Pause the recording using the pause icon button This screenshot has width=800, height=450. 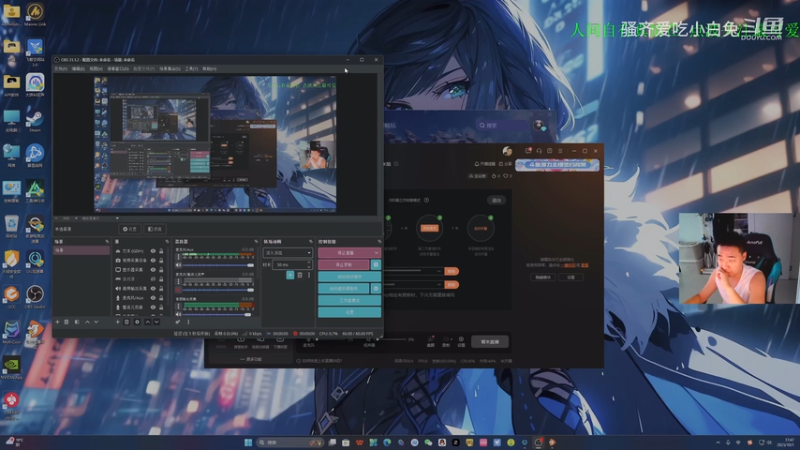376,264
